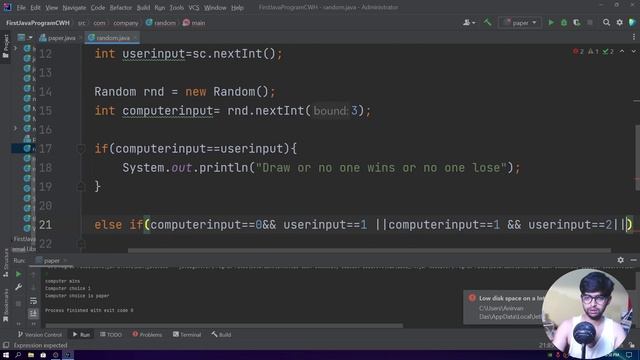The image size is (640, 360).
Task: Click the Stop square in the top toolbar
Action: tap(590, 23)
